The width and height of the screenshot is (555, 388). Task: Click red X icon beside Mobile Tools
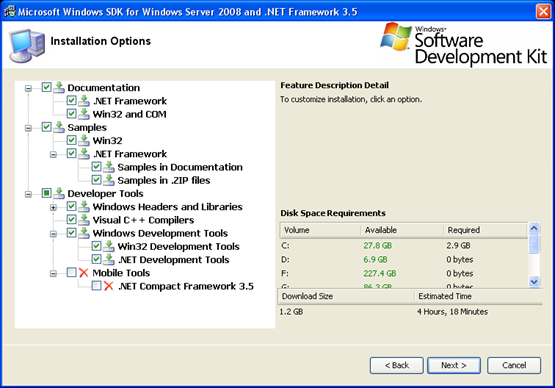point(84,273)
